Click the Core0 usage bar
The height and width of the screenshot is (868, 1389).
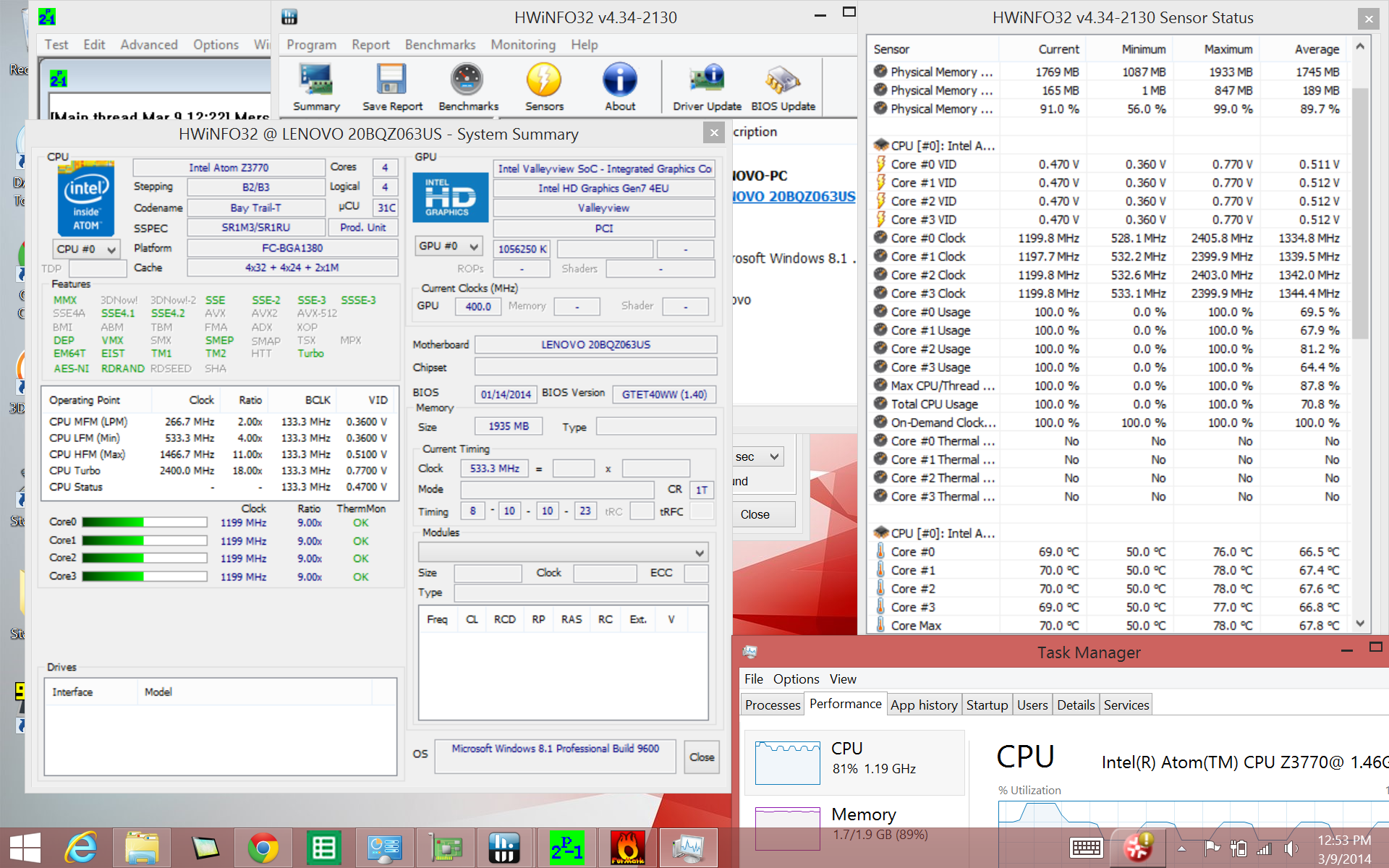pos(145,522)
